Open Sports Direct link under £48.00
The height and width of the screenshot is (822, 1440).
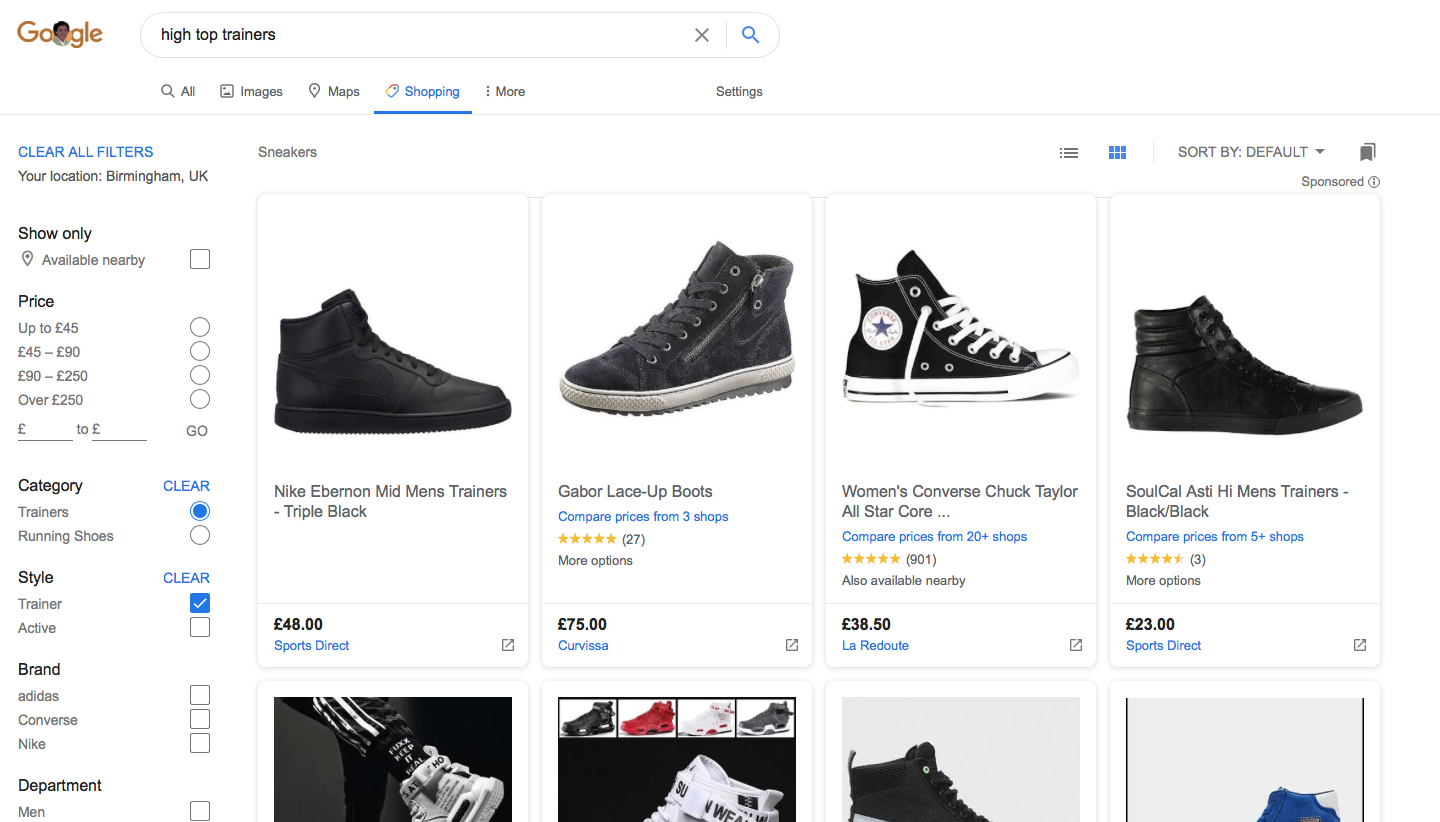pyautogui.click(x=312, y=646)
